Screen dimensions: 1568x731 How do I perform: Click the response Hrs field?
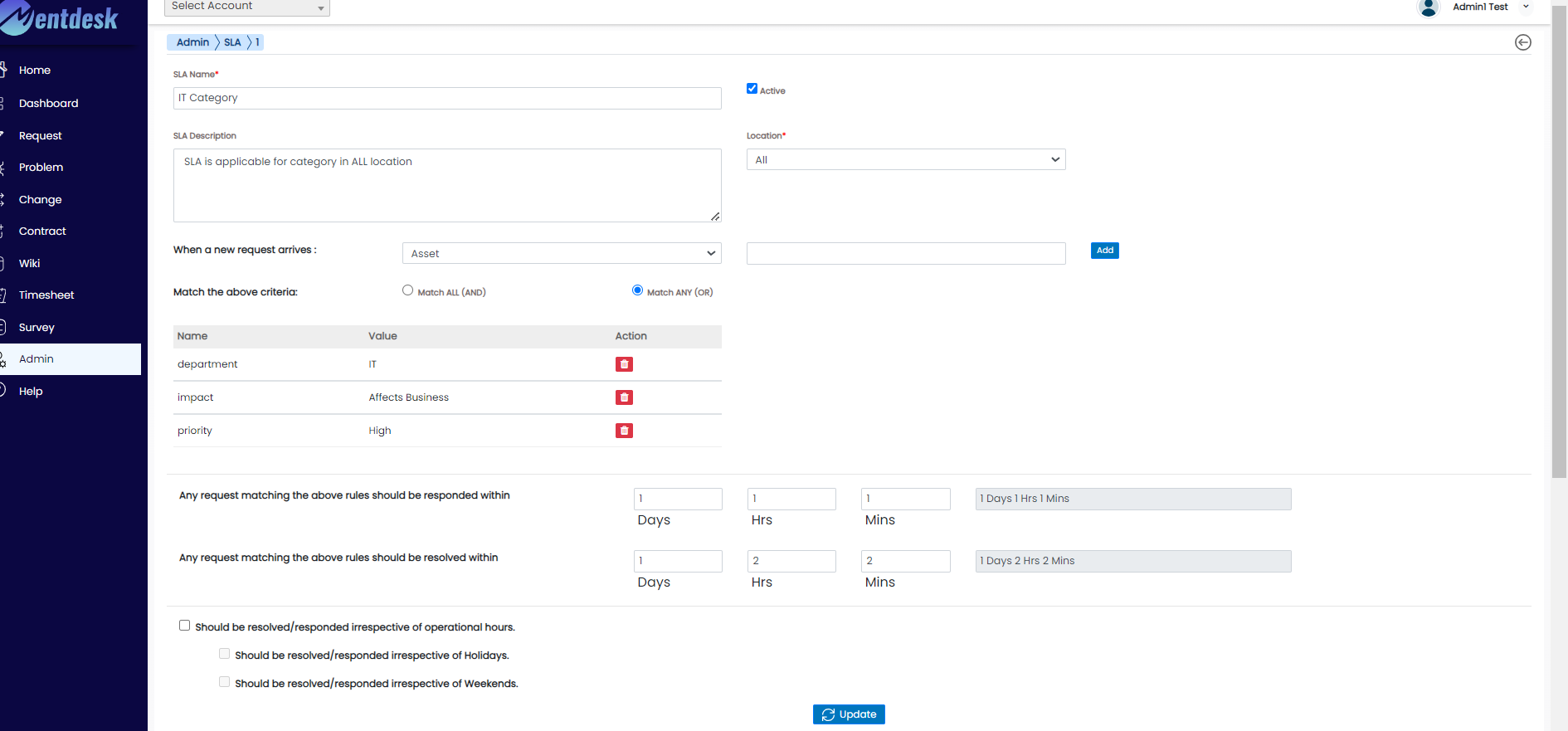tap(791, 499)
